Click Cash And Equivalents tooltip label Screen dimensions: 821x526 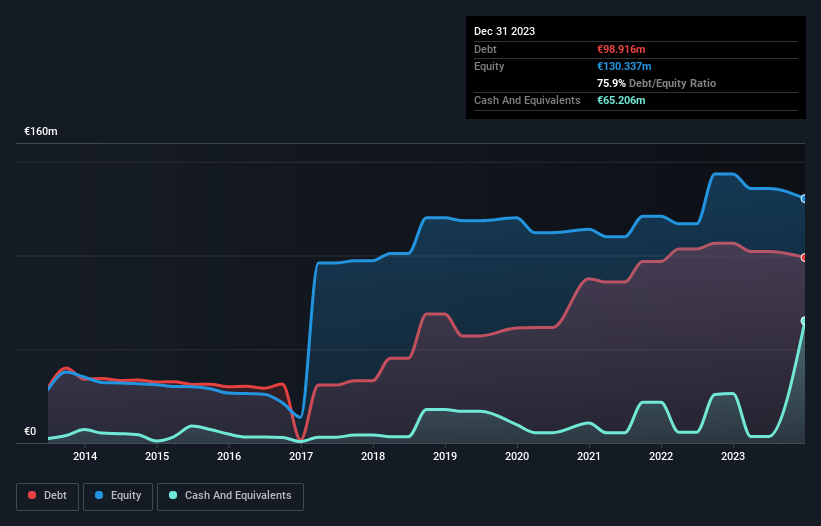[x=527, y=100]
